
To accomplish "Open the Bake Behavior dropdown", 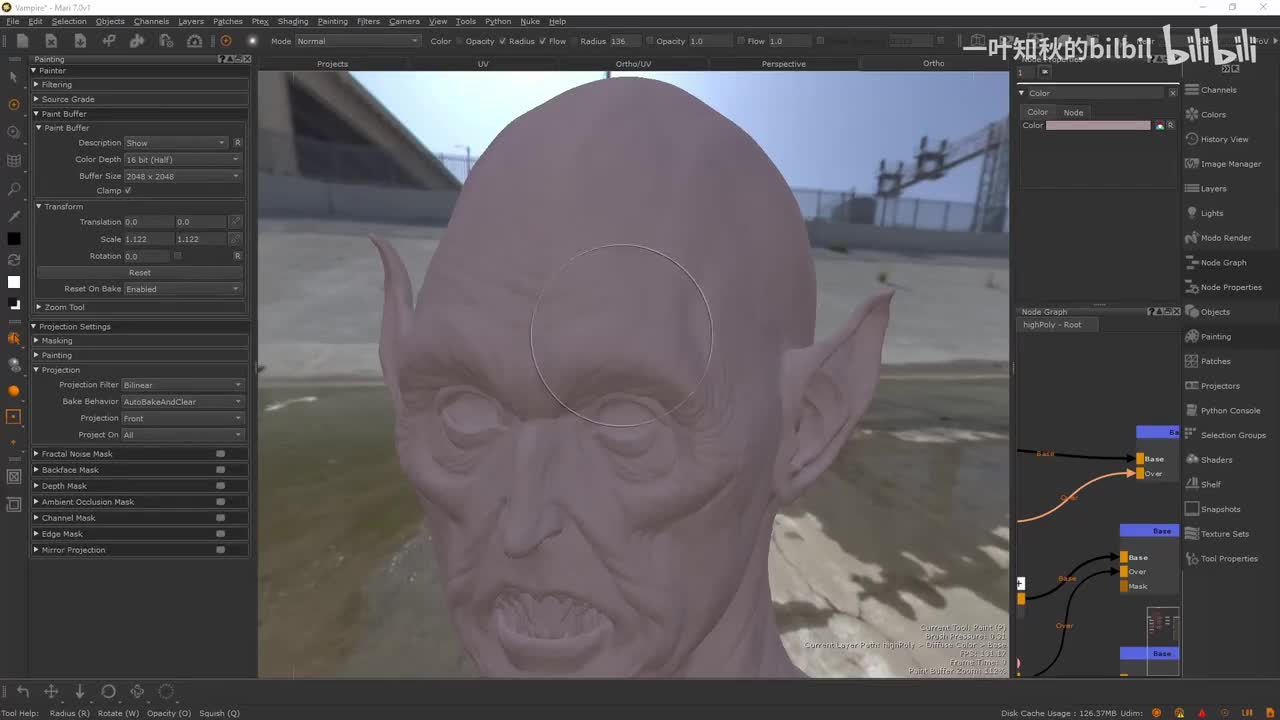I will coord(183,402).
